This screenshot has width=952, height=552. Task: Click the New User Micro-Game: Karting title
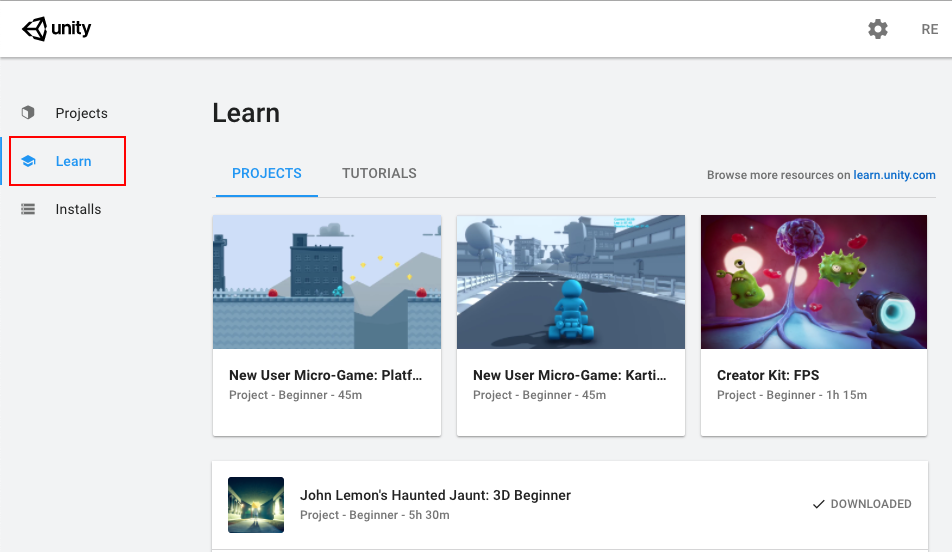[x=569, y=376]
